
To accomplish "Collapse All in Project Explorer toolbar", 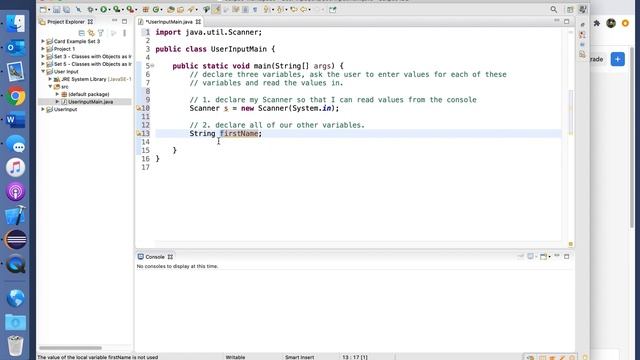I will click(82, 33).
